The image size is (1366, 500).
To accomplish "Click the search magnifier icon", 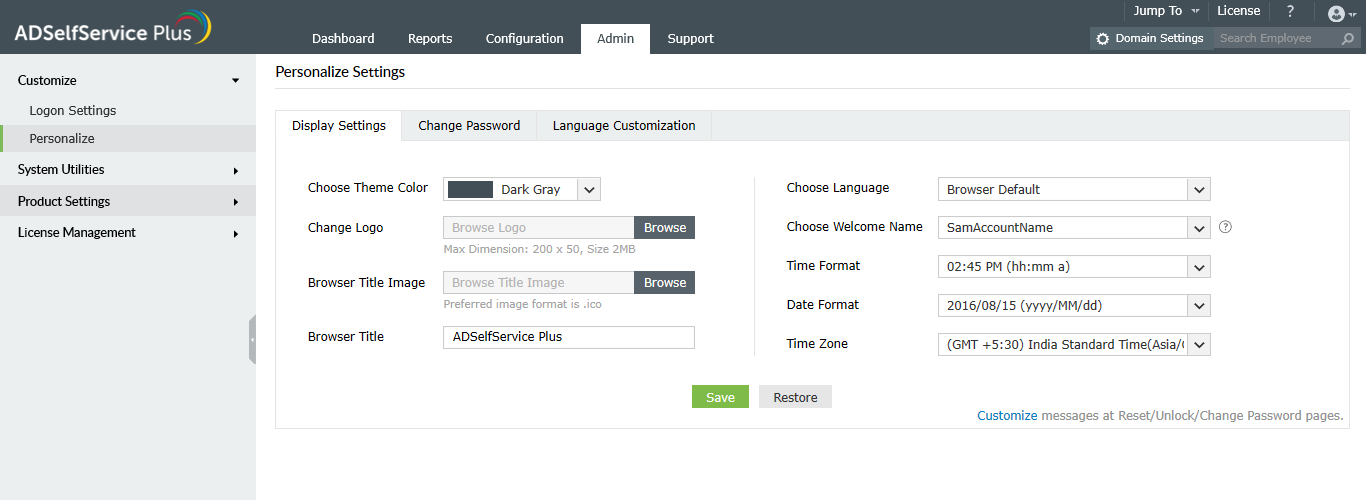I will tap(1348, 39).
